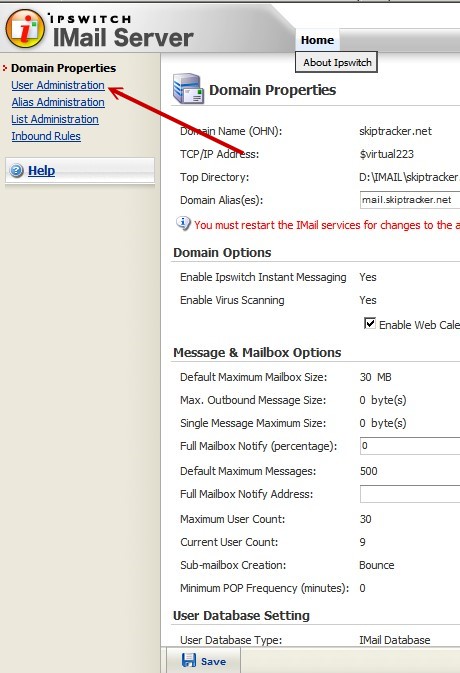Click the Domain Properties server icon
The image size is (460, 673).
pyautogui.click(x=188, y=88)
